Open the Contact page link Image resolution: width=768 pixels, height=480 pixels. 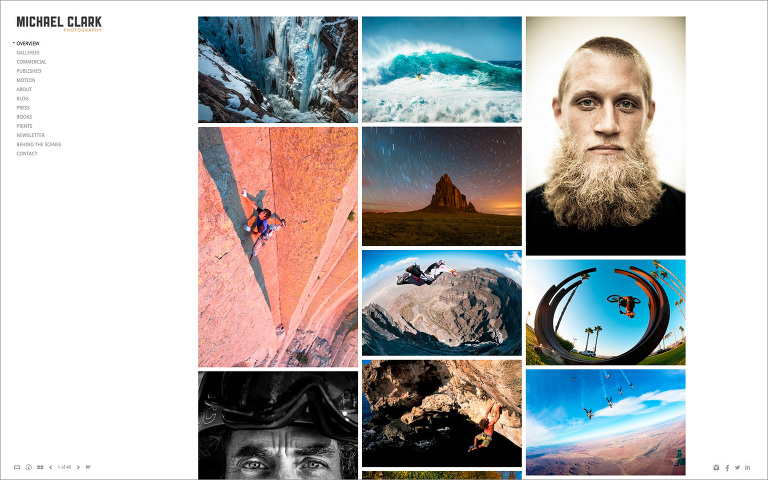(x=27, y=153)
